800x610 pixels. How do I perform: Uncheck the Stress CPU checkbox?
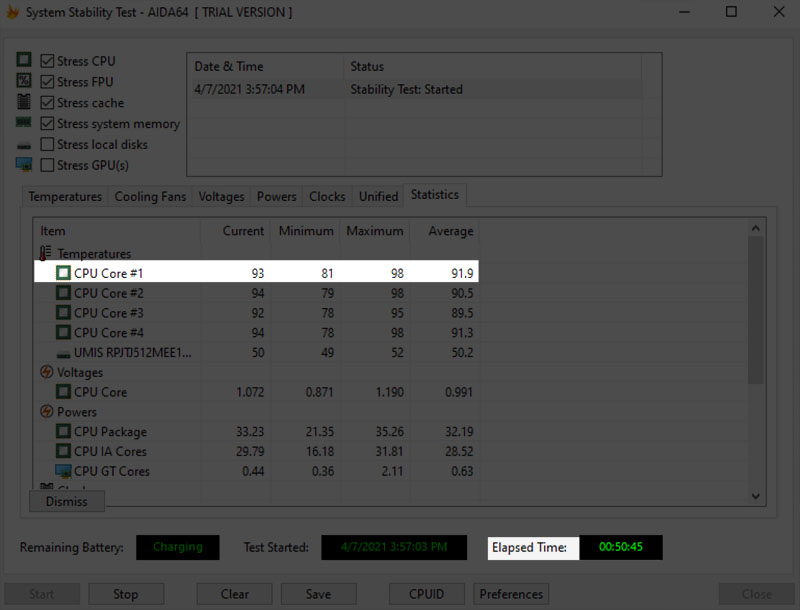47,61
